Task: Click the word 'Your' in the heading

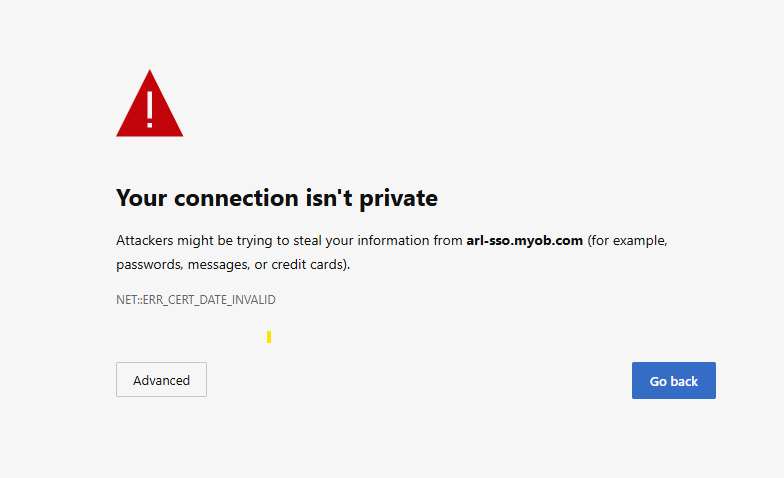Action: click(x=142, y=198)
